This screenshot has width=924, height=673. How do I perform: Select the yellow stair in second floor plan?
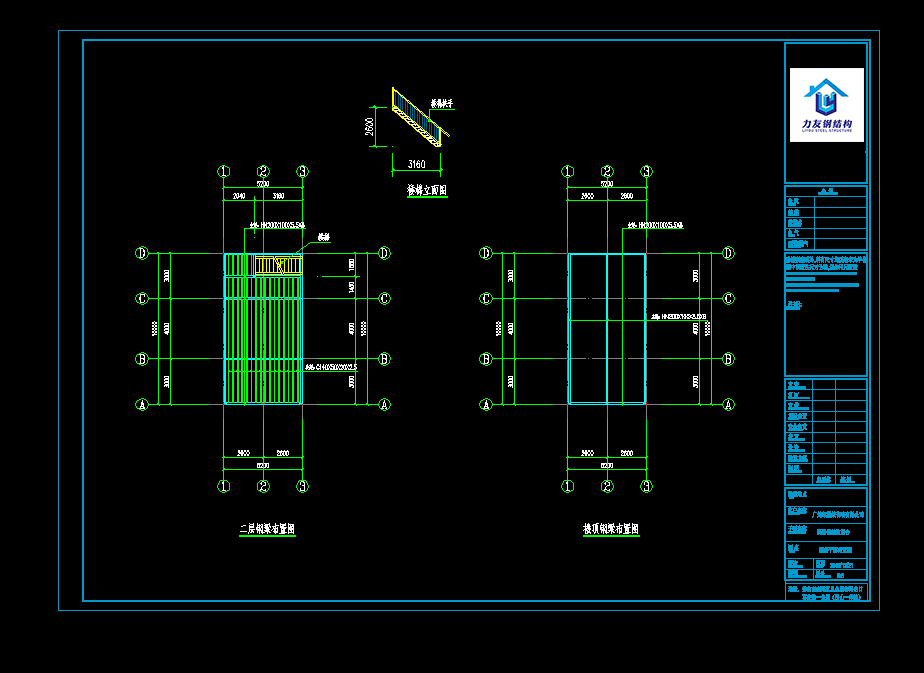coord(278,264)
